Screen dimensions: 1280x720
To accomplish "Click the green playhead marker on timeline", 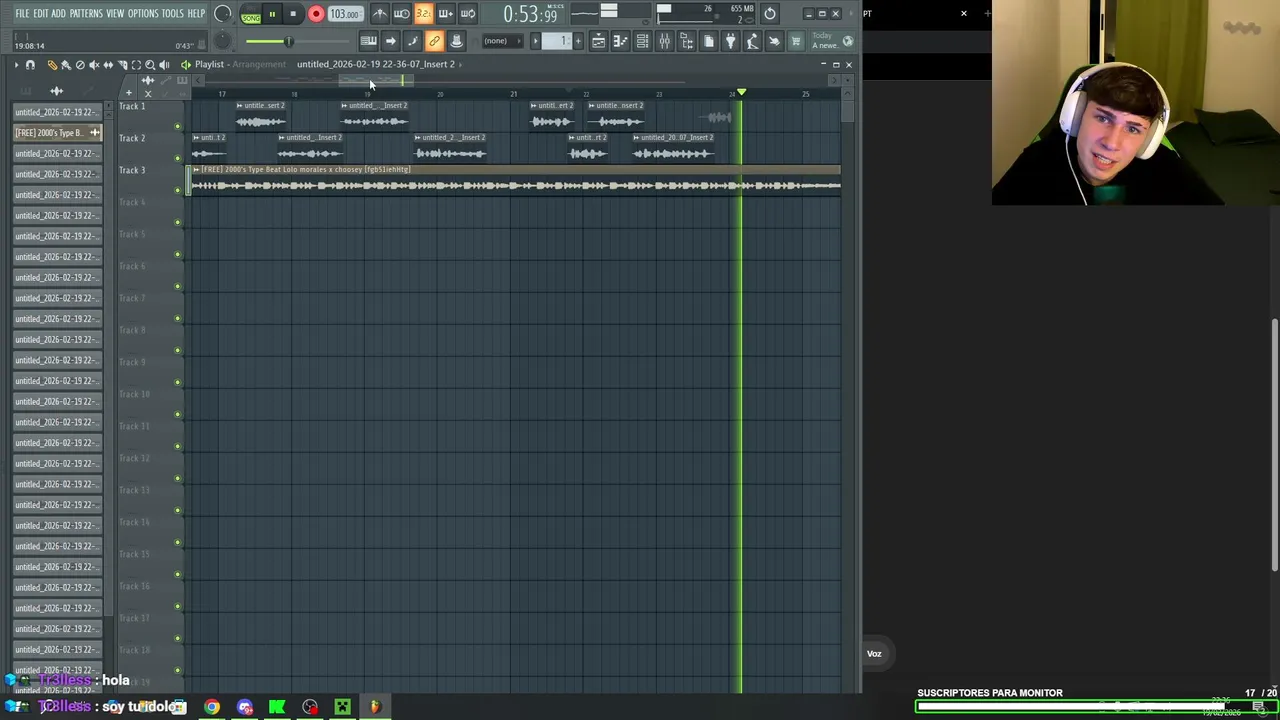I will [x=741, y=93].
